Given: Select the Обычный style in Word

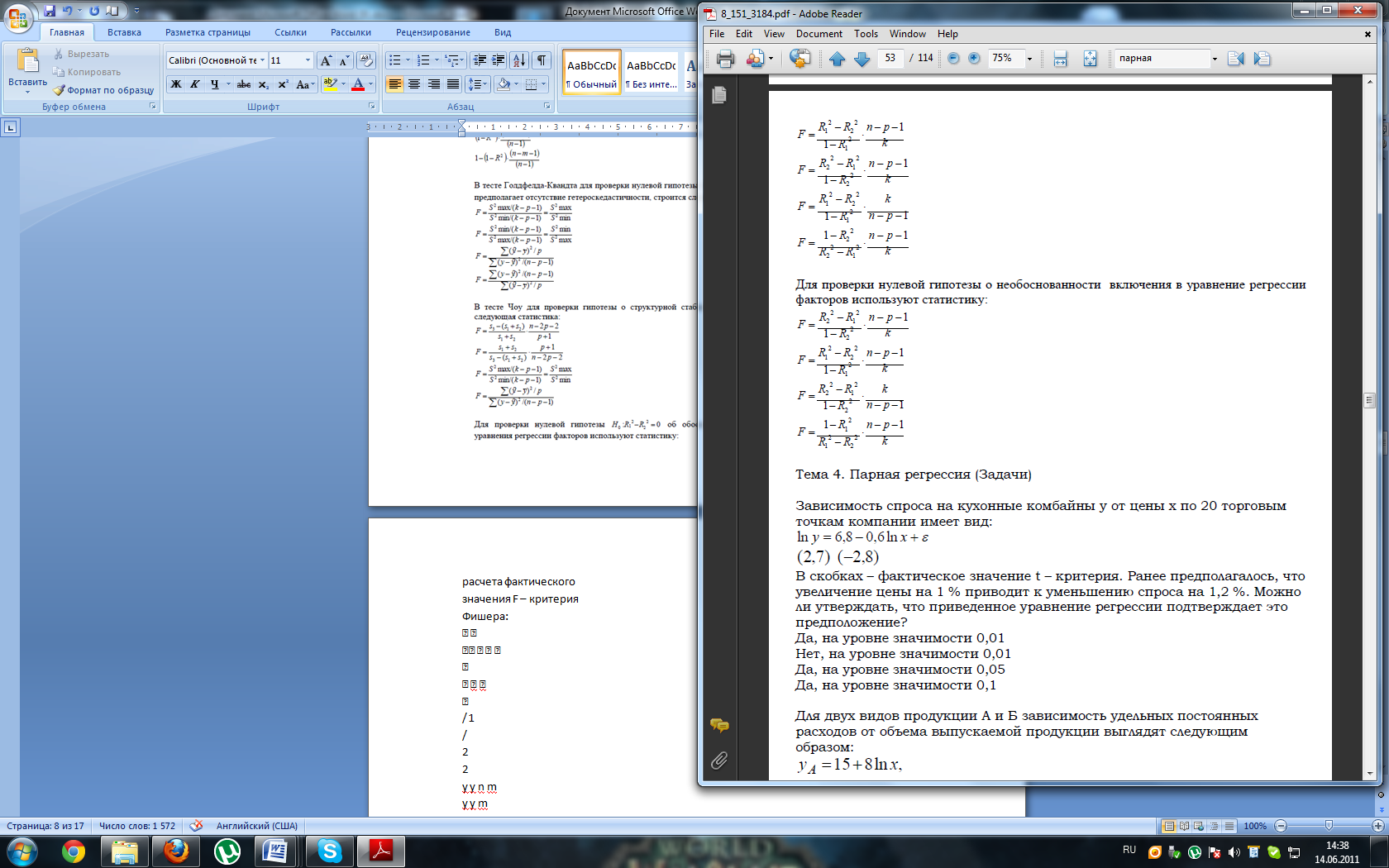Looking at the screenshot, I should coord(592,73).
